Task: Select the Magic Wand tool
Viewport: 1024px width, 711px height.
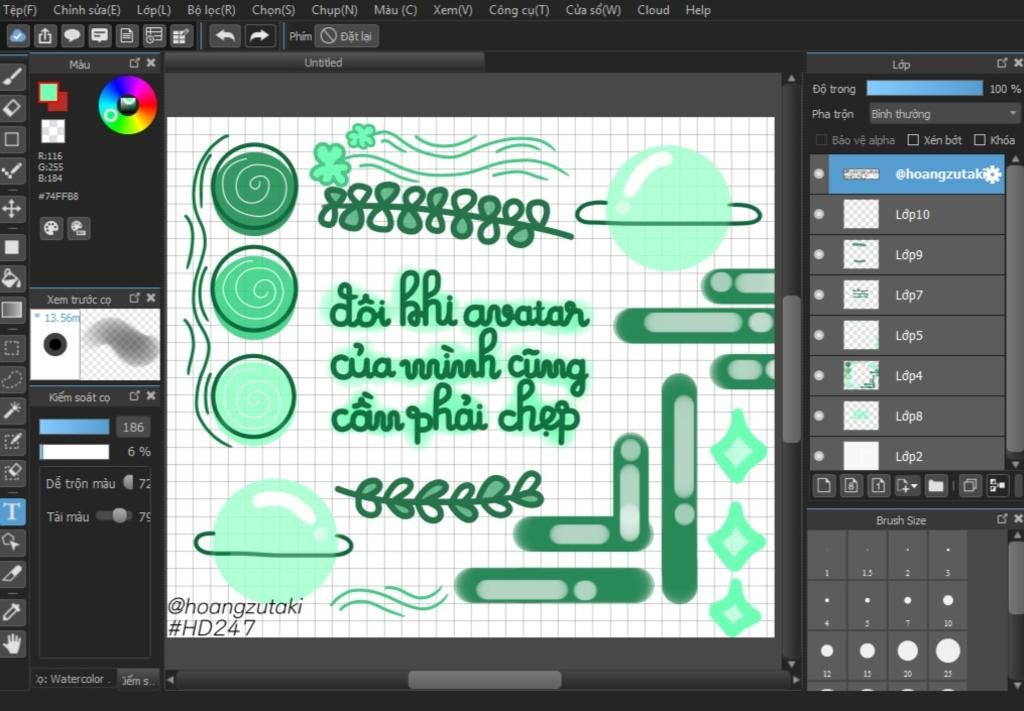Action: 12,410
